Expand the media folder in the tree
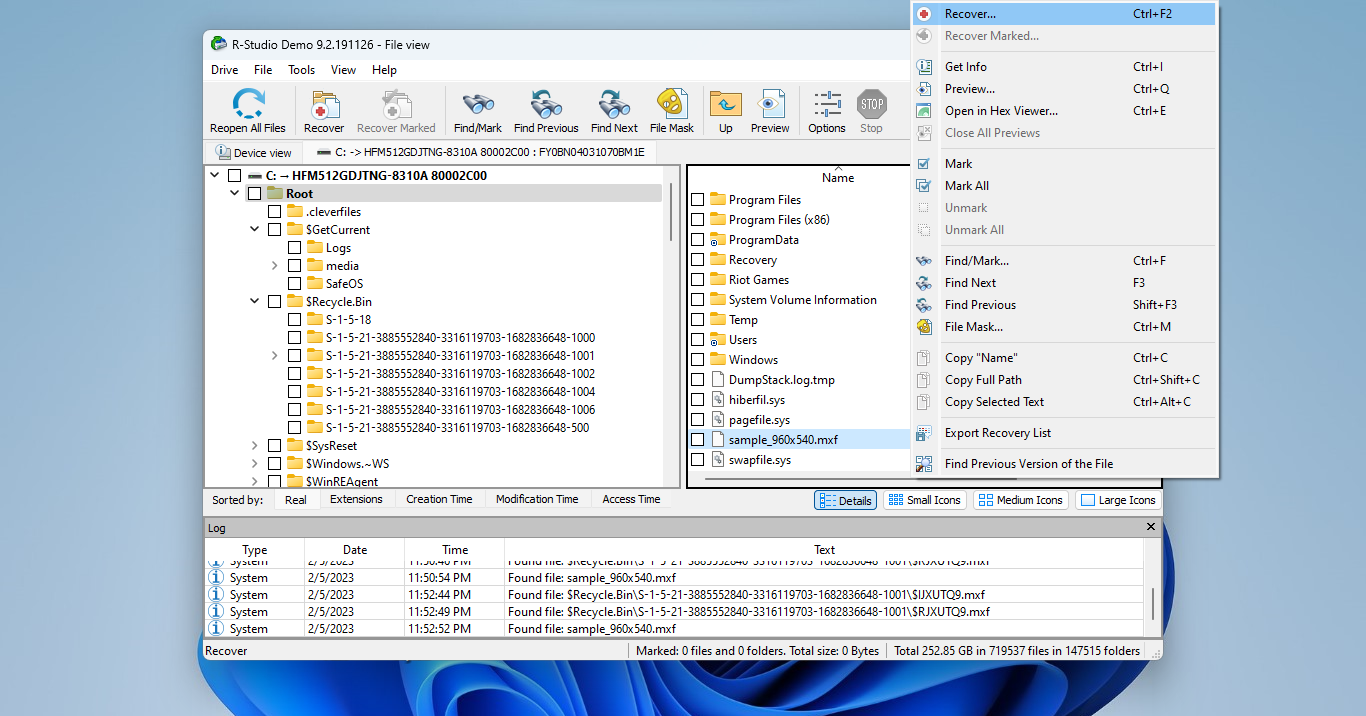This screenshot has height=716, width=1366. pyautogui.click(x=274, y=265)
